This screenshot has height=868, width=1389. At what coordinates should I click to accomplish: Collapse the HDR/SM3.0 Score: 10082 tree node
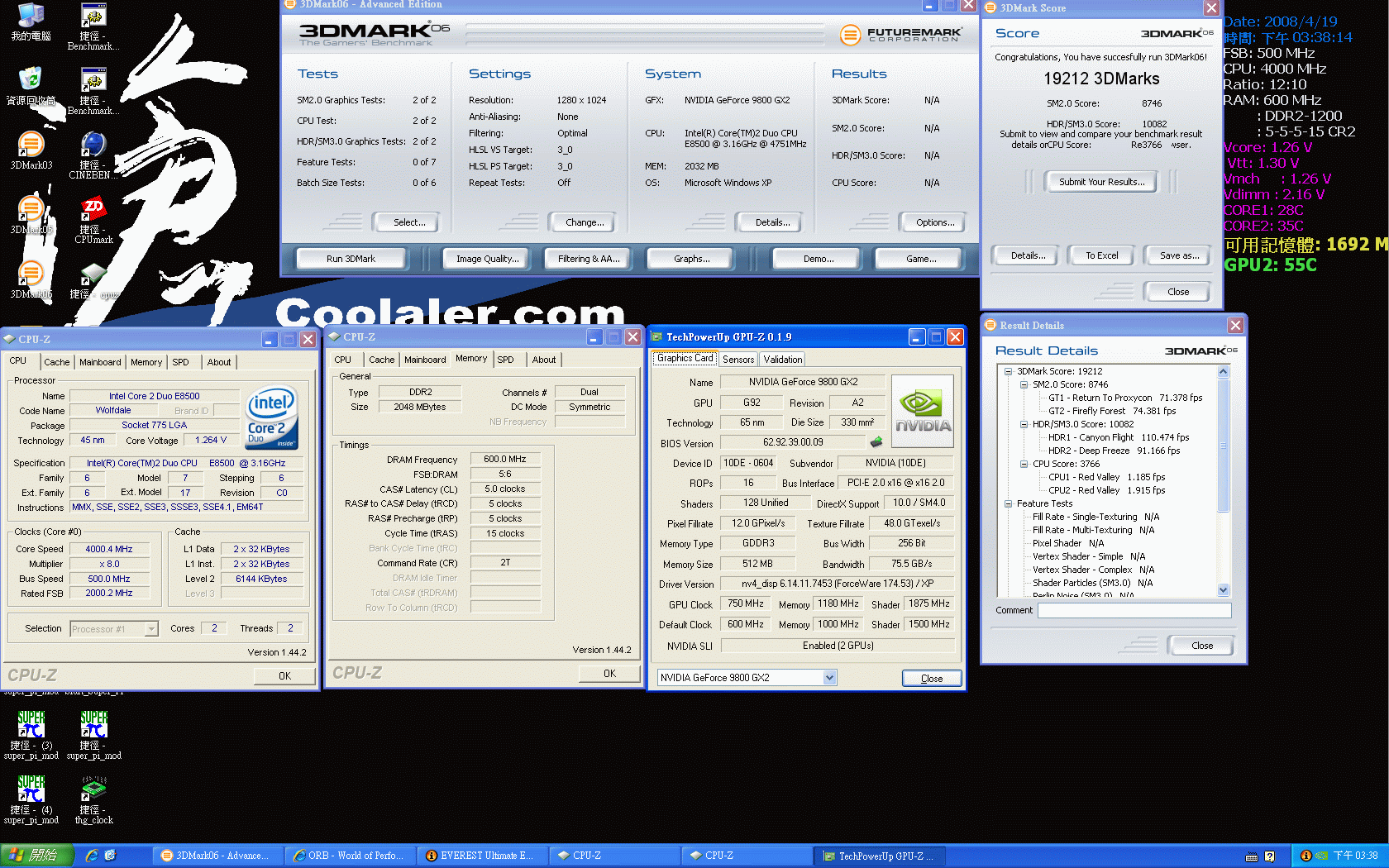1024,424
